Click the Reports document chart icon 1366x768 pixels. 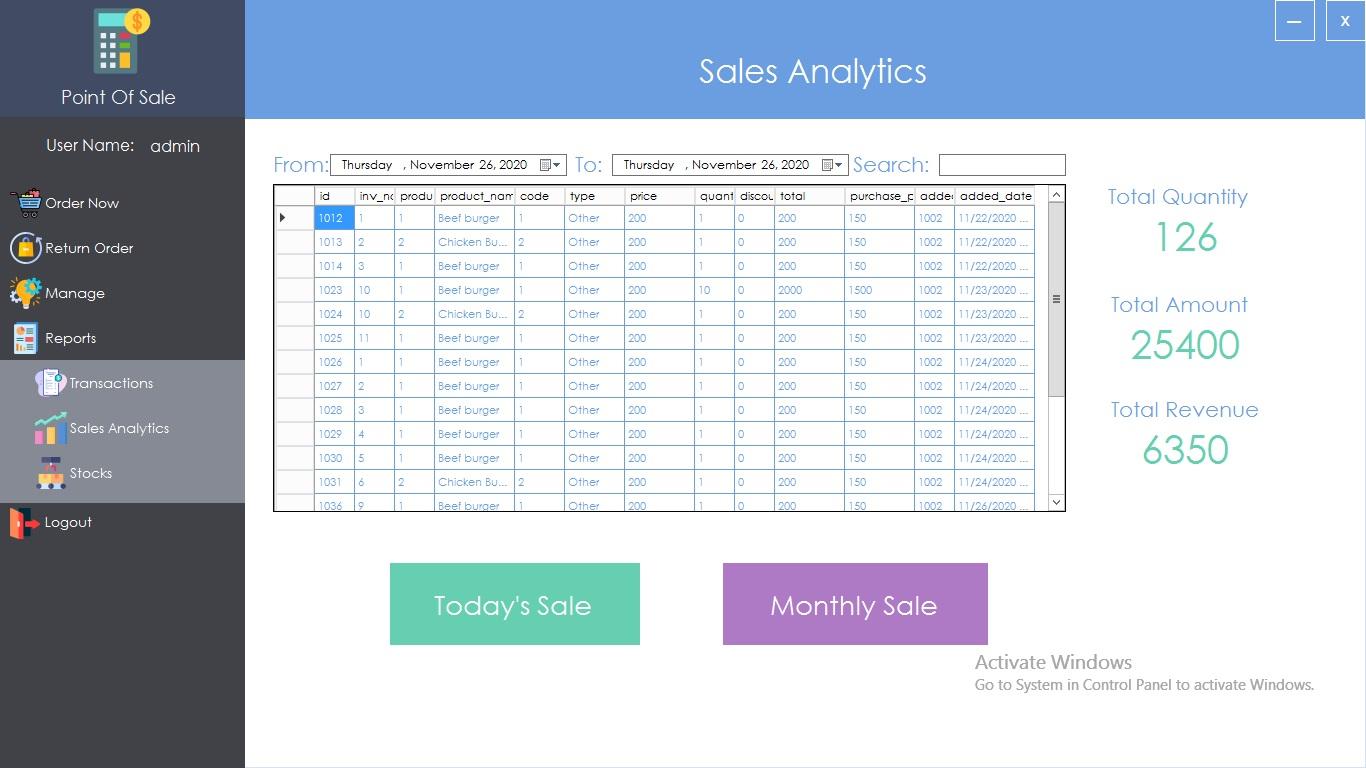point(28,337)
